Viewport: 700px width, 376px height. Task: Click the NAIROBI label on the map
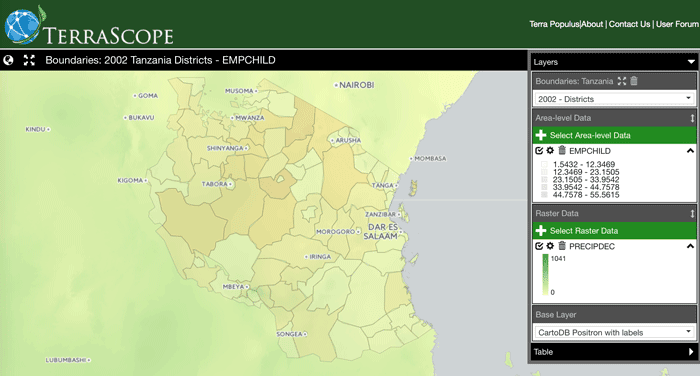[356, 85]
